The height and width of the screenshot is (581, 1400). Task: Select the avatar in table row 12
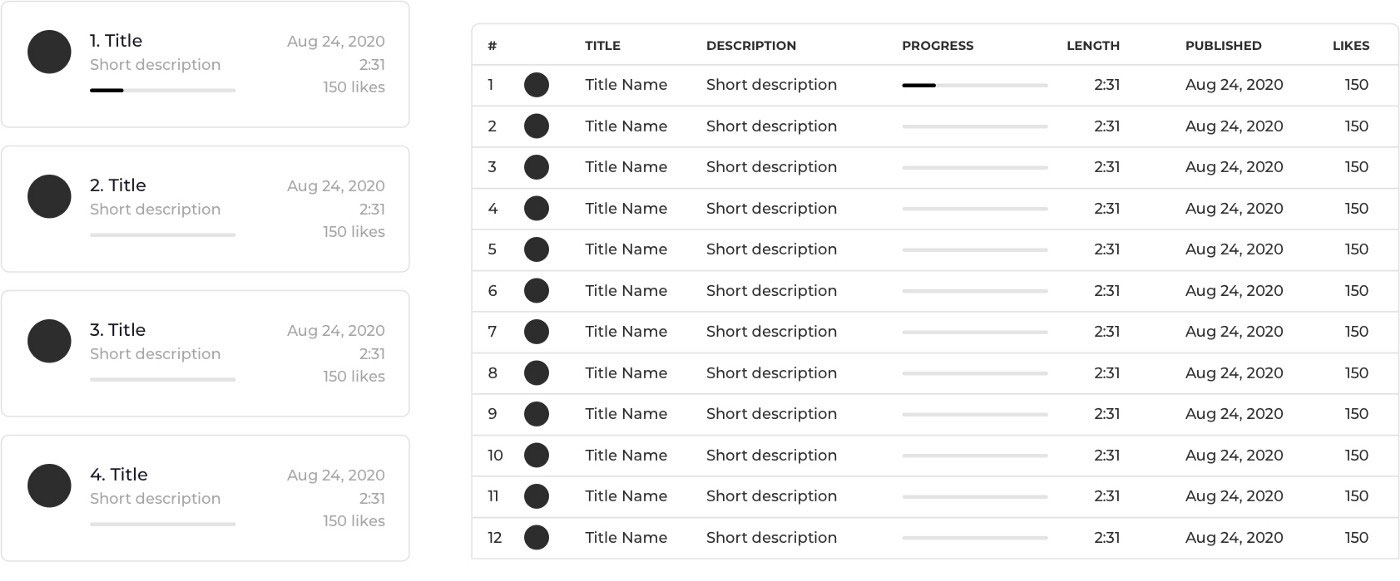[536, 537]
